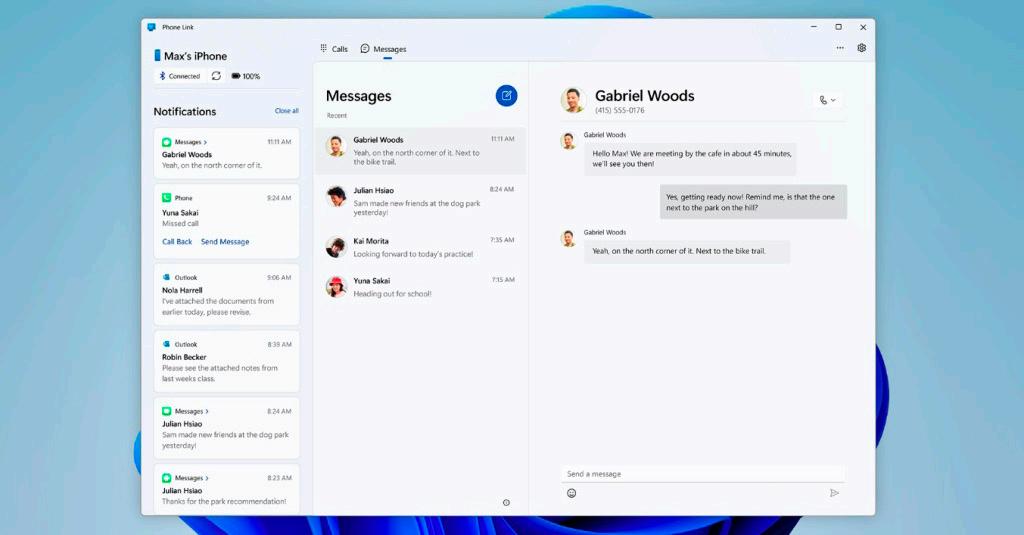
Task: Click the Notifications heading
Action: point(185,112)
